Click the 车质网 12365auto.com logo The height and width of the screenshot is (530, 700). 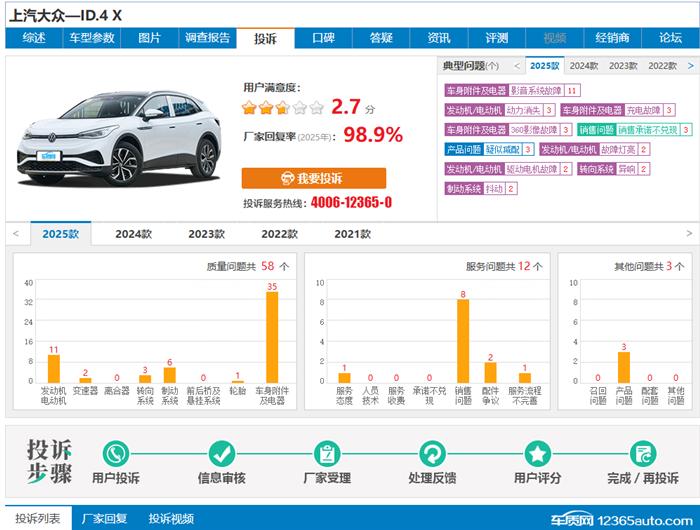[608, 520]
